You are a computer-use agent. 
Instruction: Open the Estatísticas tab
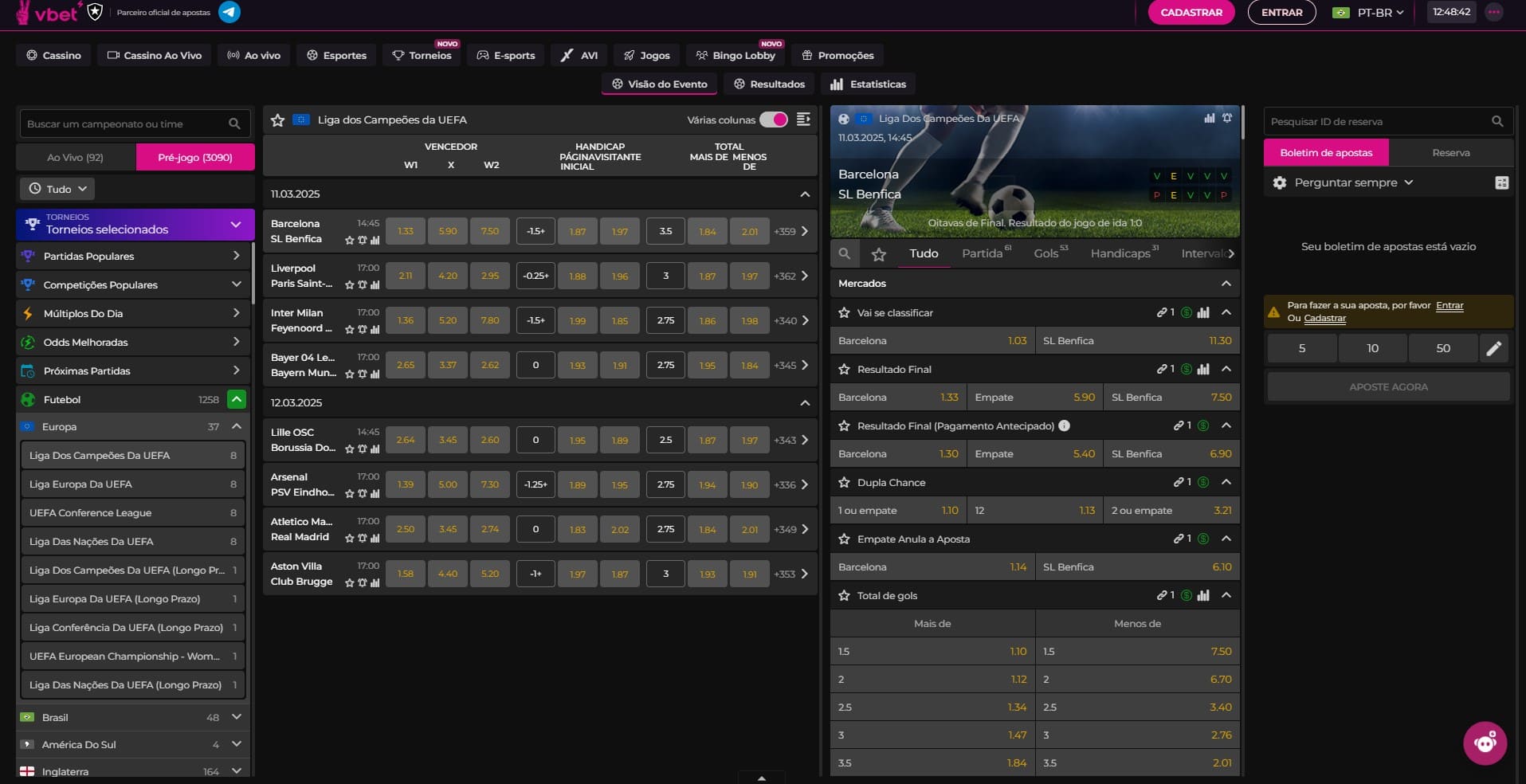pyautogui.click(x=868, y=84)
